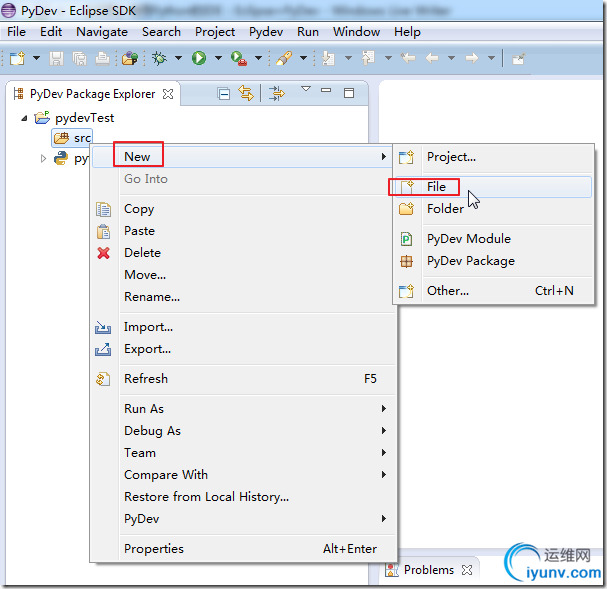
Task: Choose Delete in the context menu
Action: 242,253
